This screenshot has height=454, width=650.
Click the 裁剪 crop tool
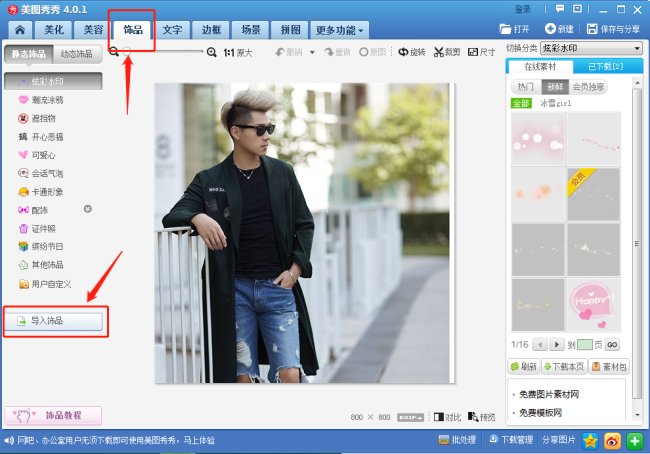(447, 52)
